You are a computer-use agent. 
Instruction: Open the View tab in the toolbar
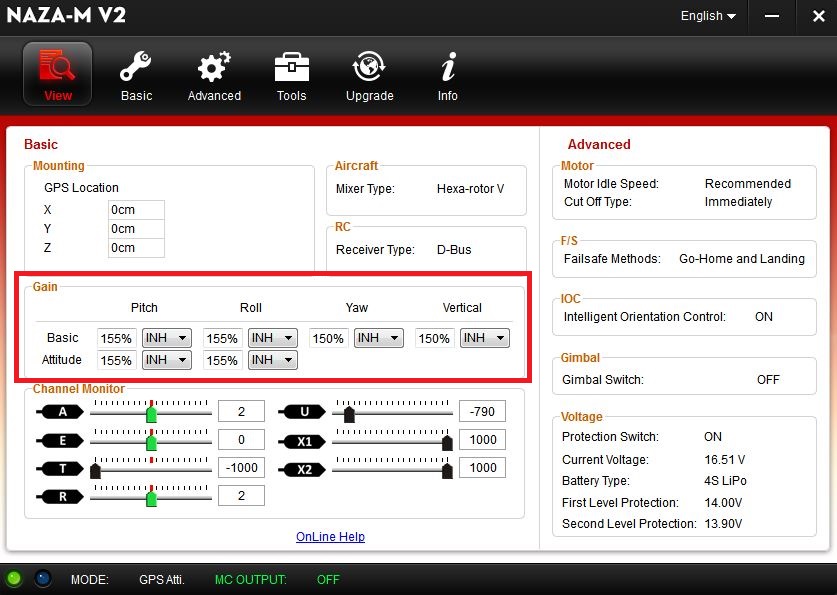point(58,74)
